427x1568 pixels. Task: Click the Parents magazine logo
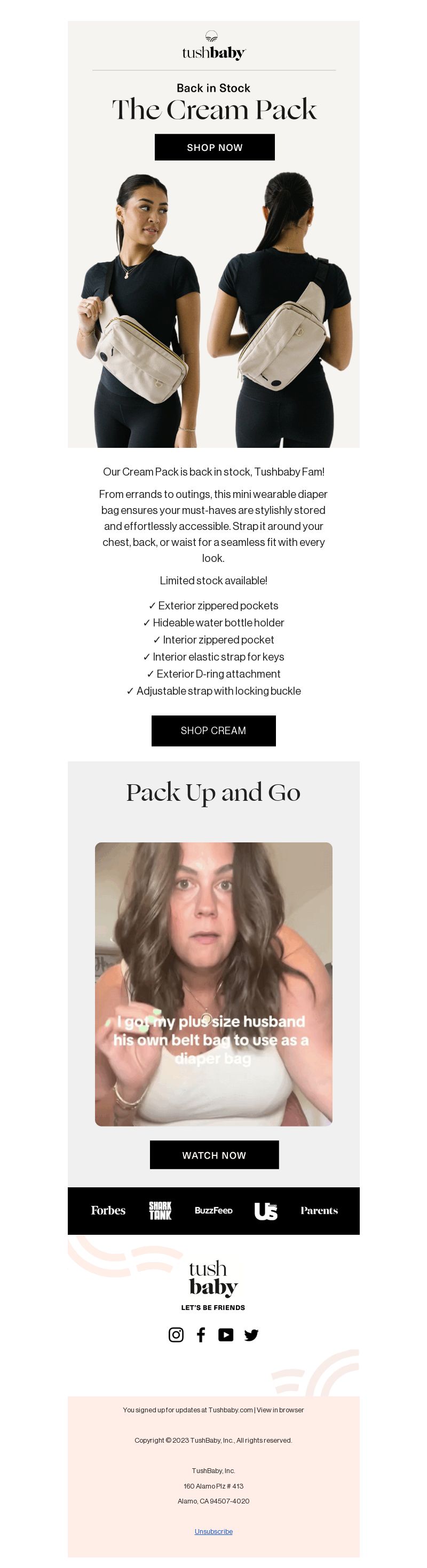(319, 1210)
